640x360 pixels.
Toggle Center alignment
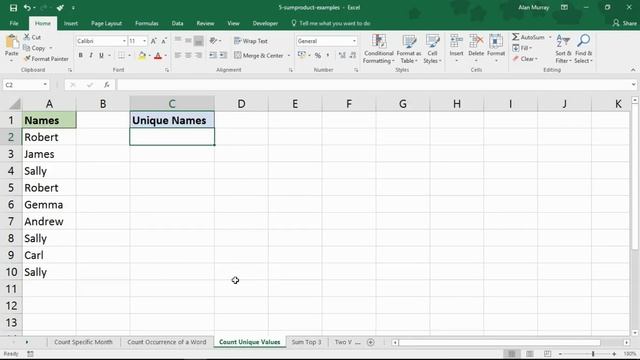[x=188, y=56]
